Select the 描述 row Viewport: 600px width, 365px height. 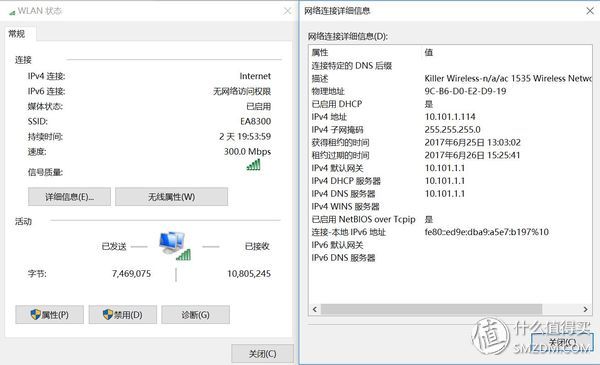(x=451, y=78)
